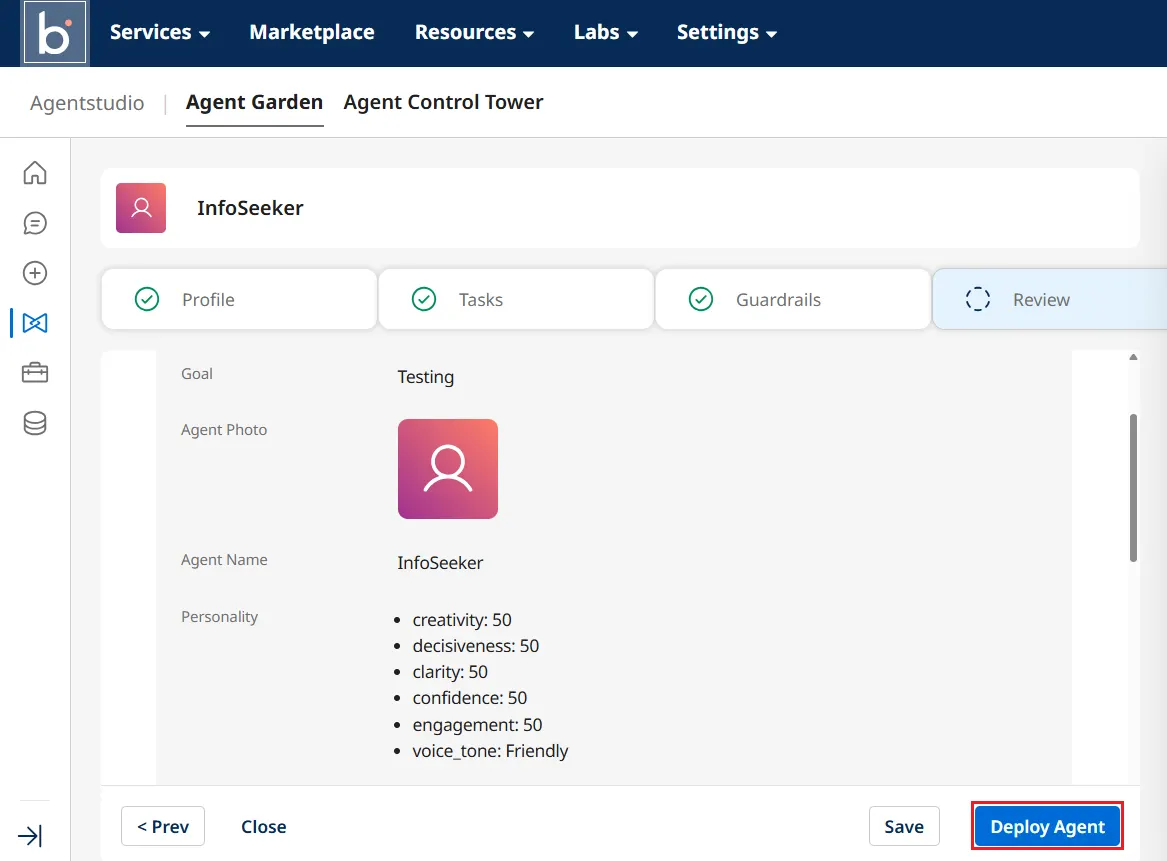The width and height of the screenshot is (1167, 861).
Task: Click the database stack sidebar icon
Action: click(x=35, y=424)
